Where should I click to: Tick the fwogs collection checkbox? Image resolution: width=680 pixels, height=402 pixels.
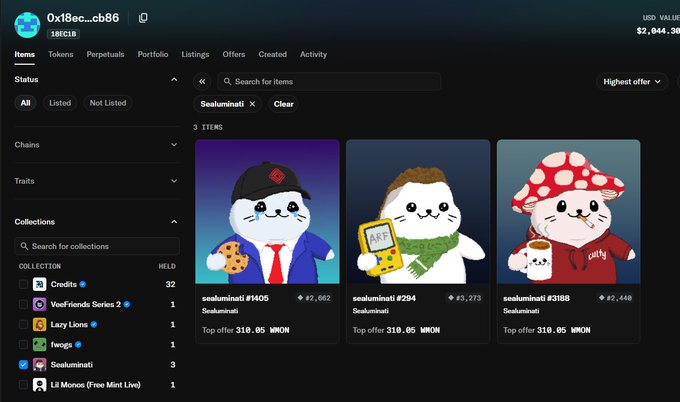pos(23,345)
